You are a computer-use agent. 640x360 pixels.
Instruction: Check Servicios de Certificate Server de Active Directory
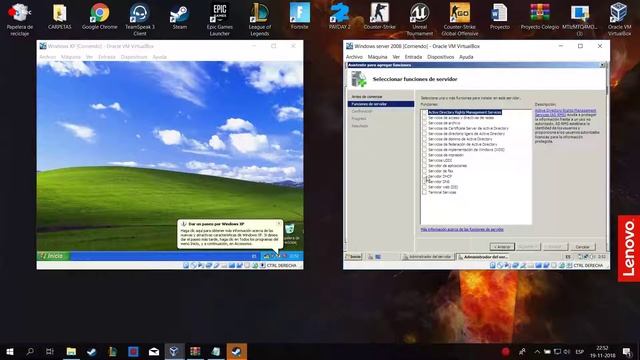(x=424, y=128)
